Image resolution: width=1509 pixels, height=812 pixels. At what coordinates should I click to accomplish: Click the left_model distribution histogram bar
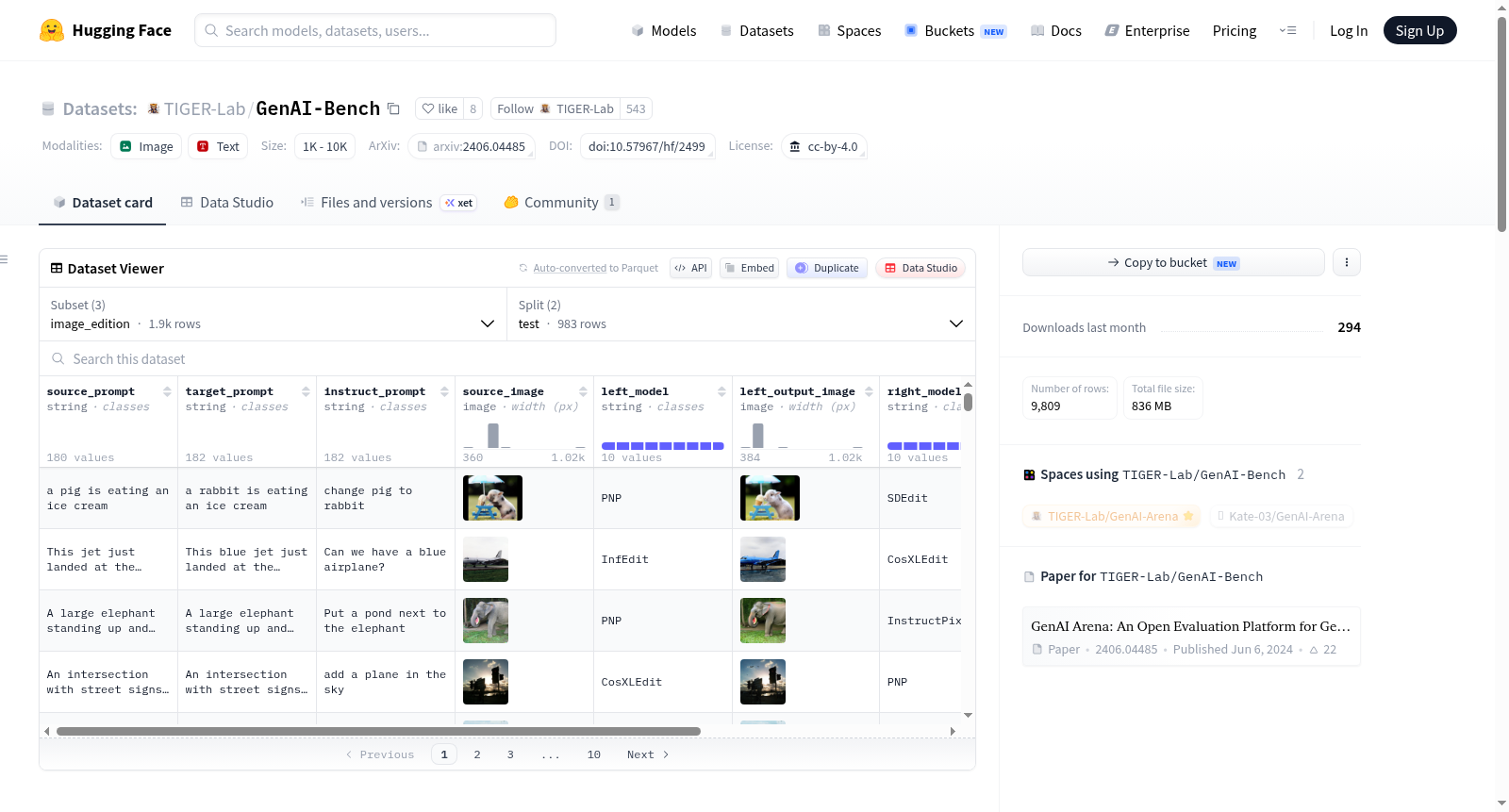[x=663, y=445]
